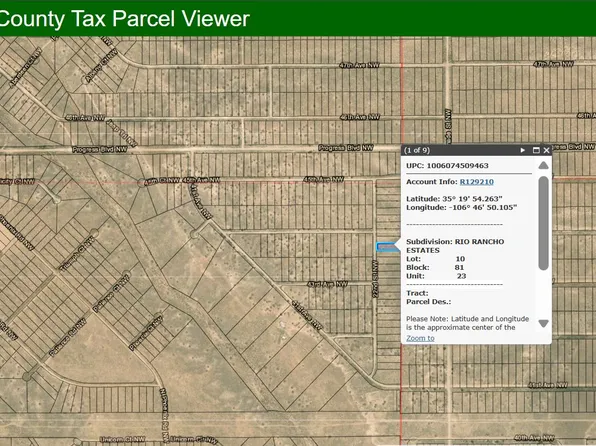Viewport: 596px width, 446px height.
Task: Click popup scrollbar up arrow
Action: 544,165
